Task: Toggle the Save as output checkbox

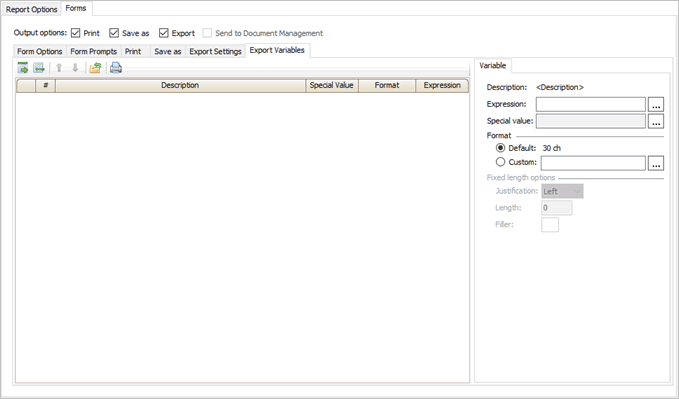Action: click(114, 33)
